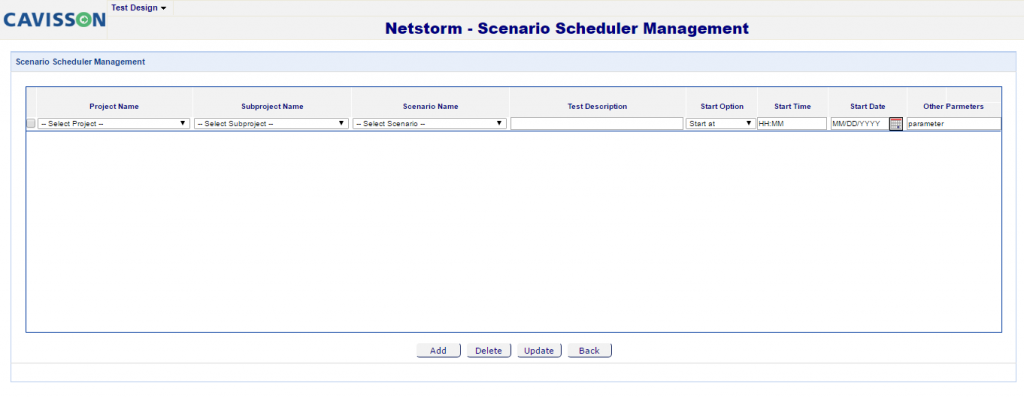
Task: Tick the row selection checkbox
Action: point(31,124)
